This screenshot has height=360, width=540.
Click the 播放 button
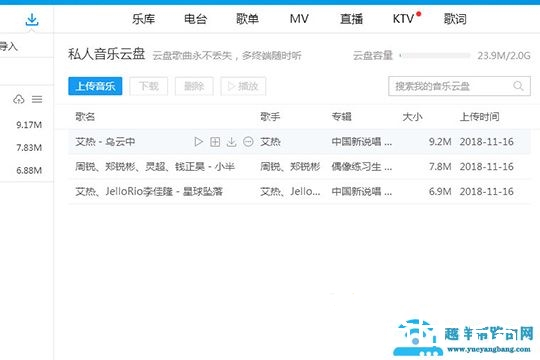(x=243, y=86)
